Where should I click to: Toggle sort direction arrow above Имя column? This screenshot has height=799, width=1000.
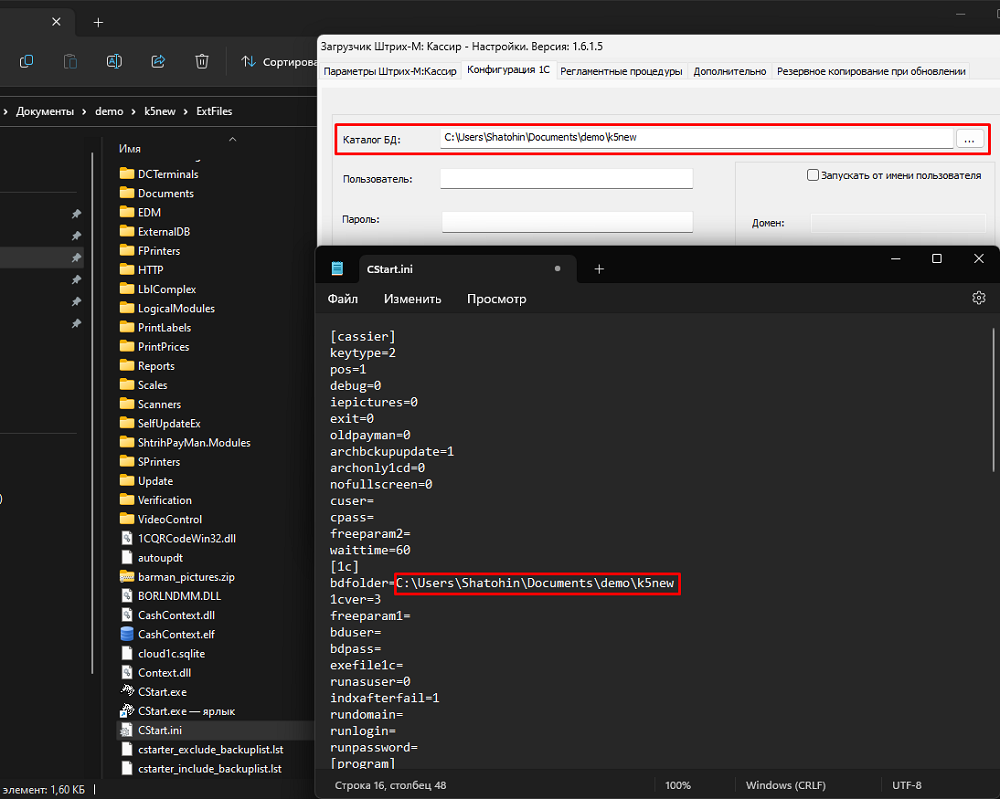pyautogui.click(x=233, y=139)
